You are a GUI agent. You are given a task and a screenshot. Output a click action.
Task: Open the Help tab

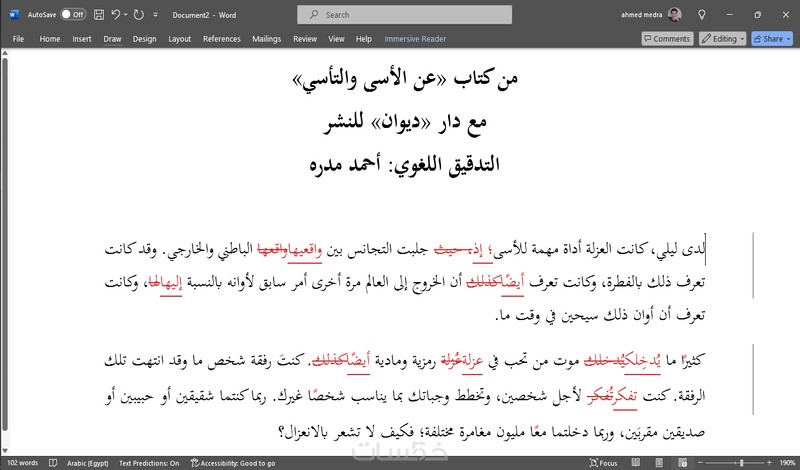point(364,39)
